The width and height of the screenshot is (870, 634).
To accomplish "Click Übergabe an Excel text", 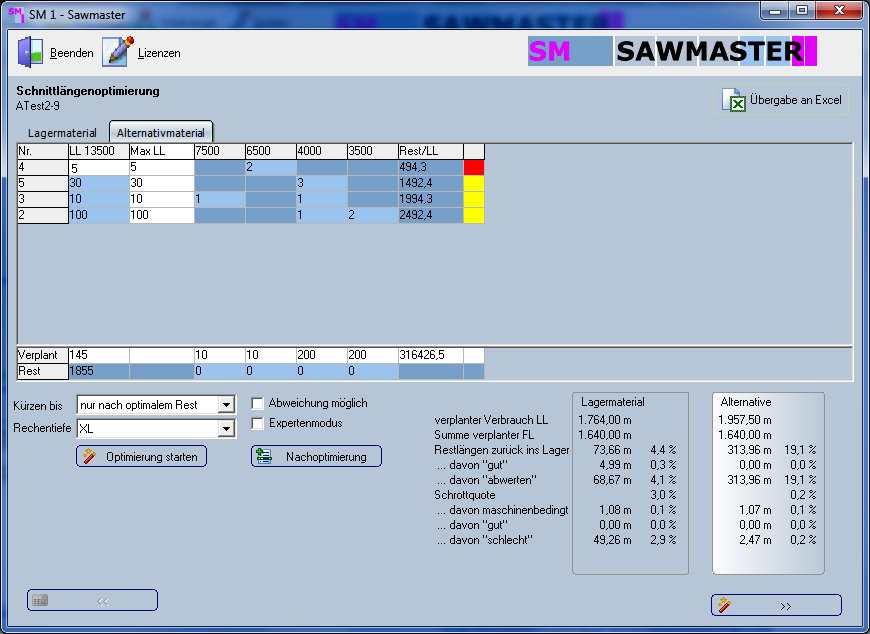I will [796, 100].
